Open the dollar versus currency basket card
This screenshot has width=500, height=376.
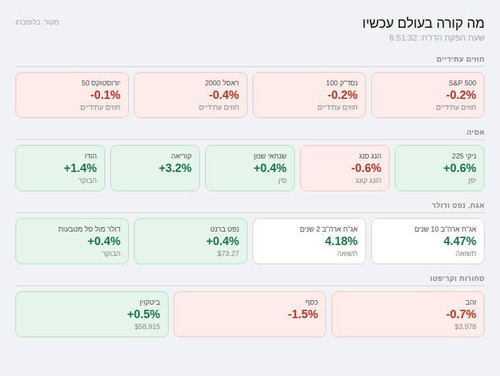click(x=72, y=241)
